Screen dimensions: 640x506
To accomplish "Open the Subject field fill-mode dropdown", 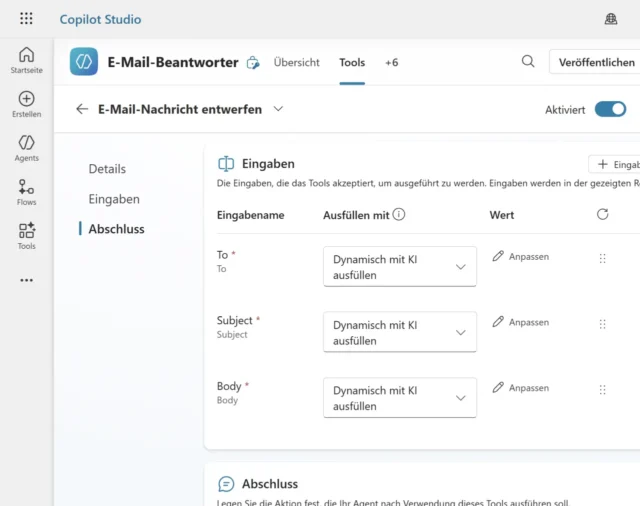I will 400,333.
